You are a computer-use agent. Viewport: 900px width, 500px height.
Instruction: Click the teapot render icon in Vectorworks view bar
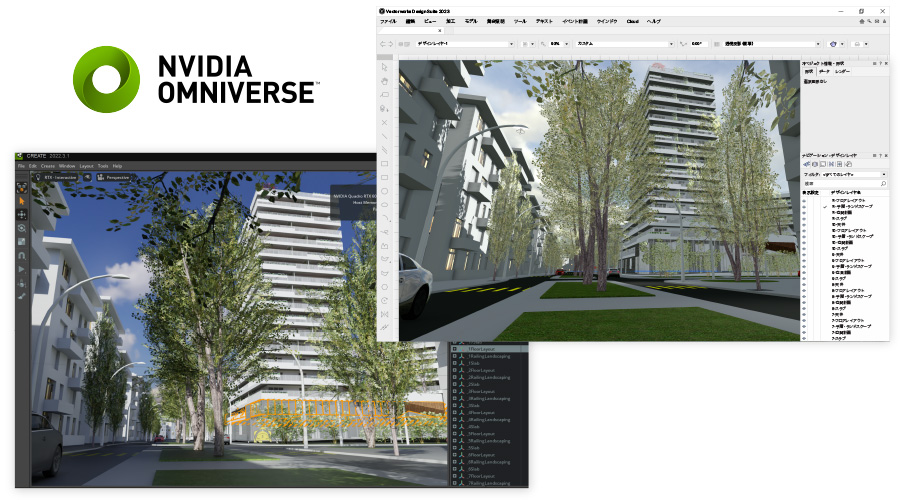(x=833, y=44)
